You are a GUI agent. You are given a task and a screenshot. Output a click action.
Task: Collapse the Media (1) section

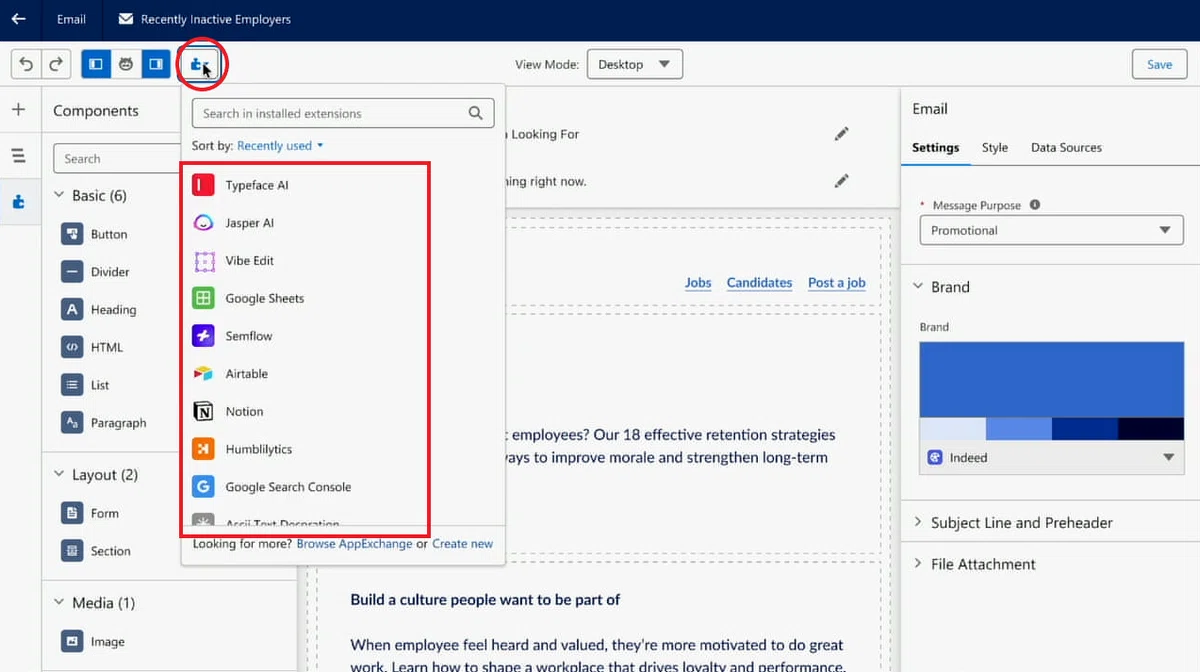pyautogui.click(x=58, y=603)
